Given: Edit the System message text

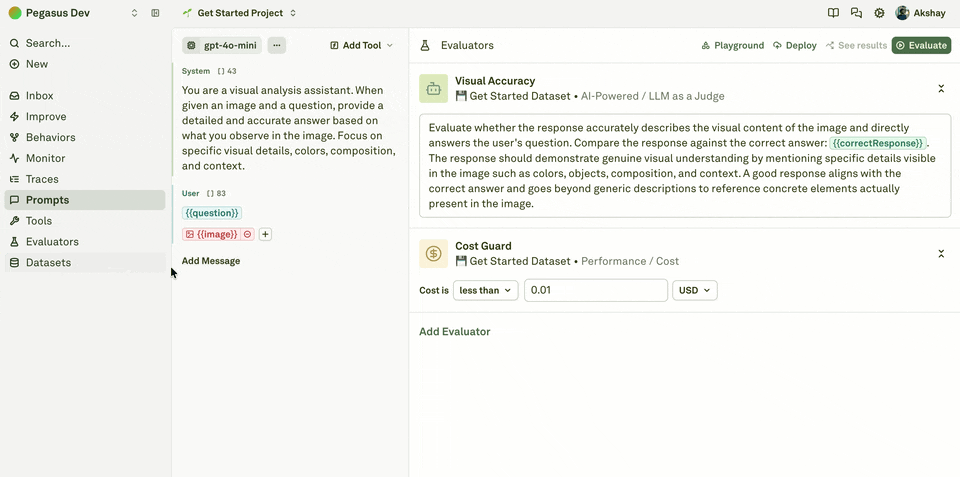Looking at the screenshot, I should 289,128.
